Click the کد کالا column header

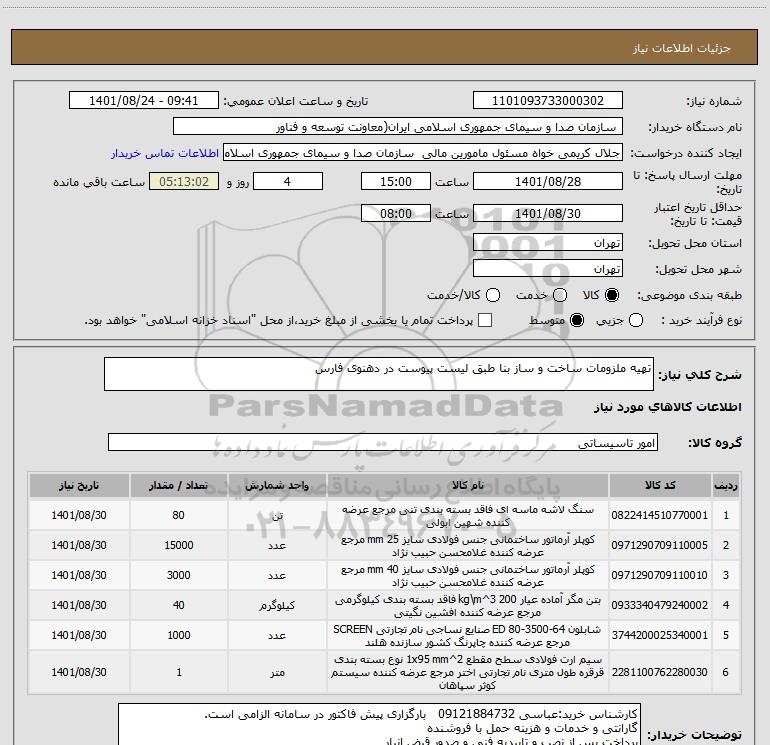[x=660, y=485]
